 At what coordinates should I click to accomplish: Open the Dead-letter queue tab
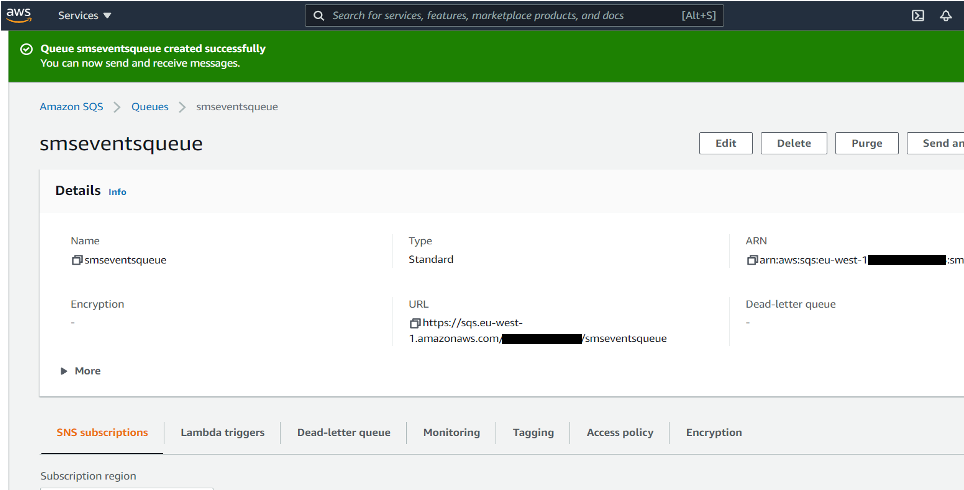(x=344, y=432)
